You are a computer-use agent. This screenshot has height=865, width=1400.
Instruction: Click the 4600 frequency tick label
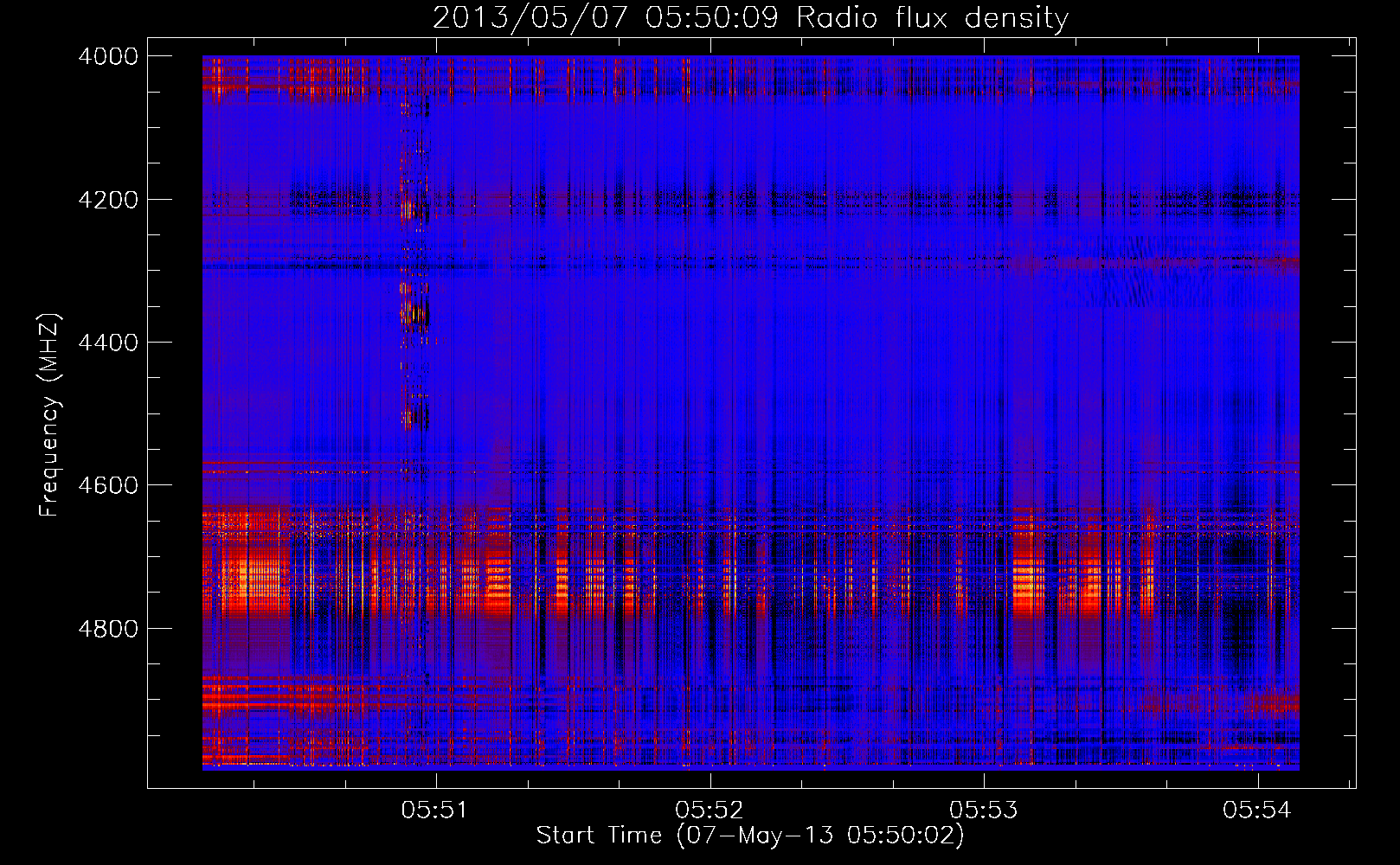pos(108,485)
